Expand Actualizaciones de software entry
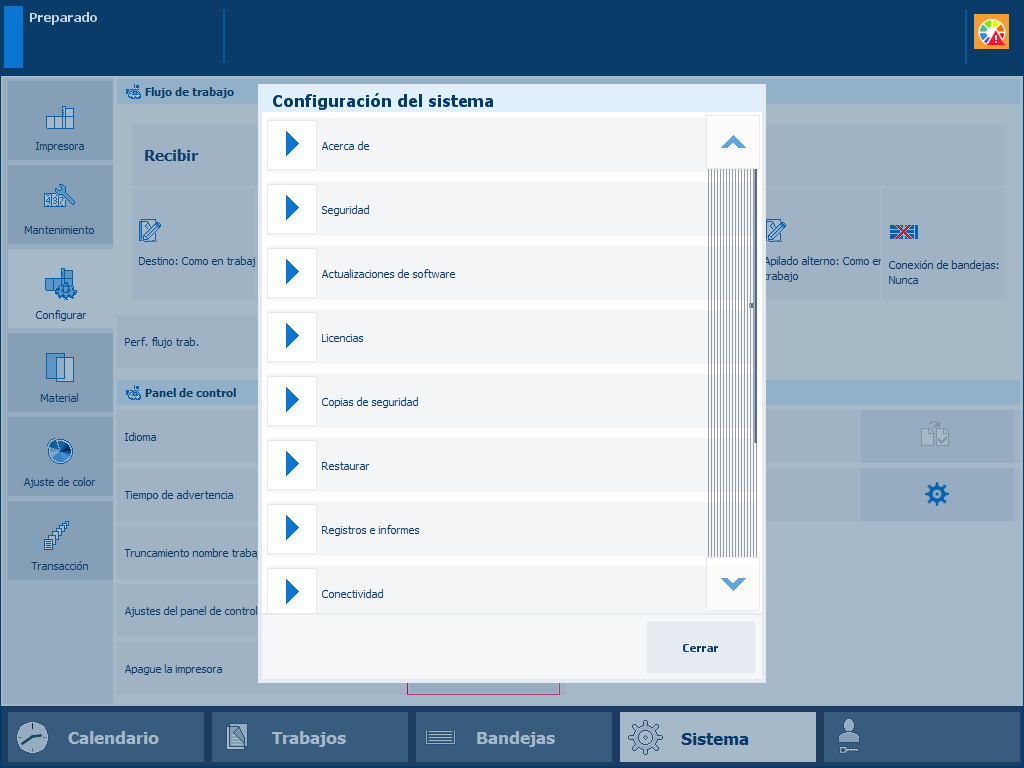This screenshot has height=768, width=1024. (292, 272)
